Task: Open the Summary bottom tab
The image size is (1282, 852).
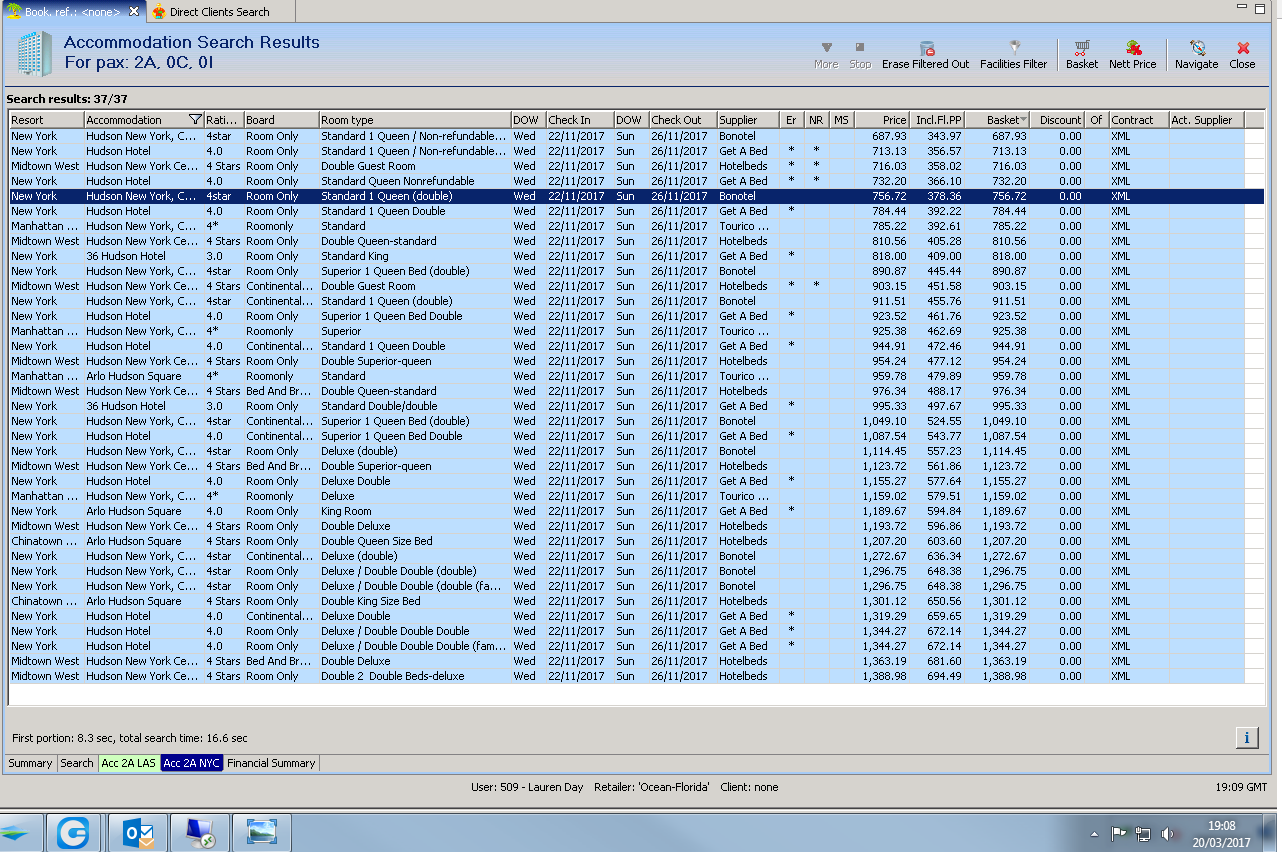Action: point(30,763)
